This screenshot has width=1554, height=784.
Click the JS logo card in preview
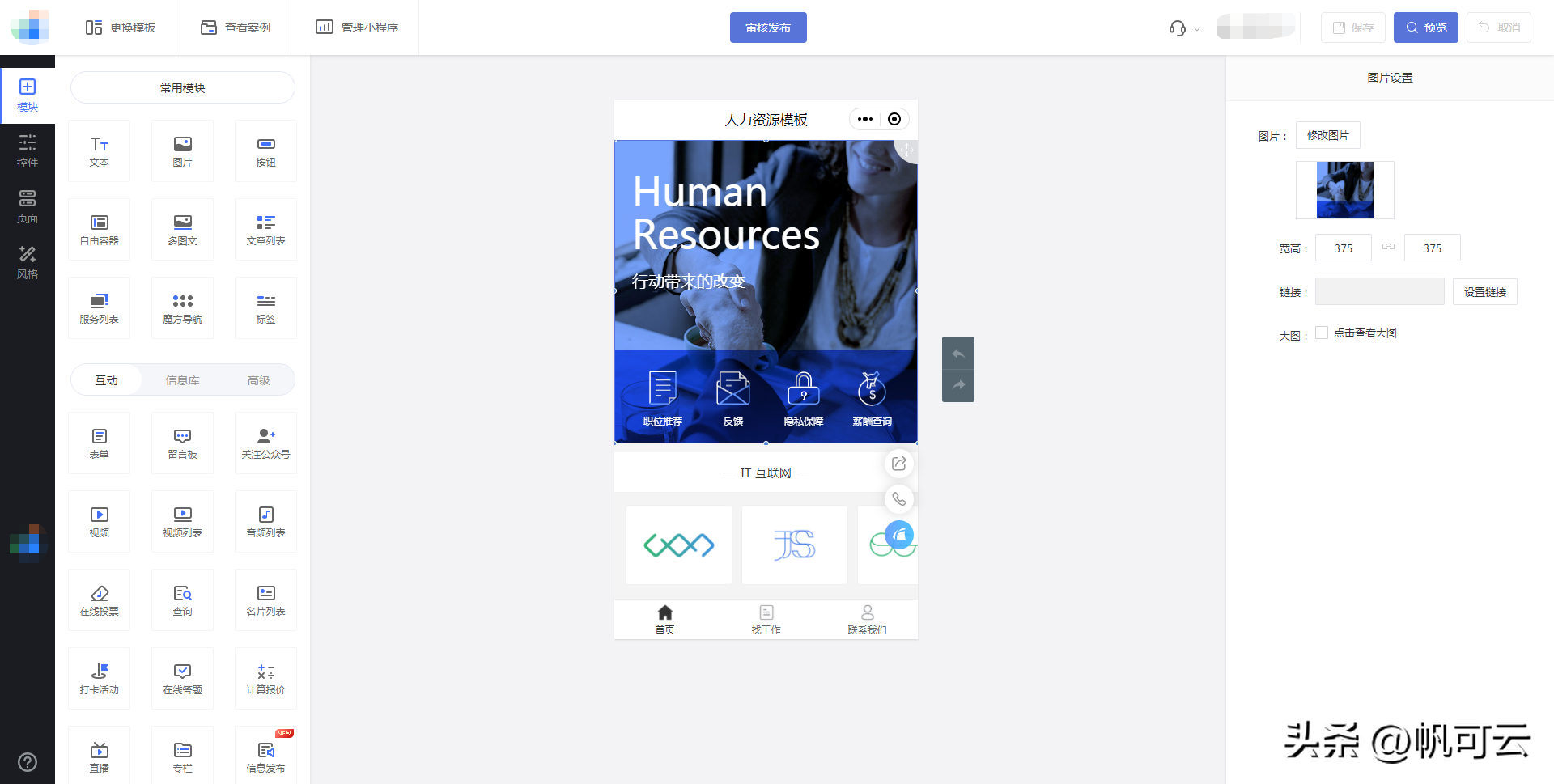pyautogui.click(x=795, y=545)
